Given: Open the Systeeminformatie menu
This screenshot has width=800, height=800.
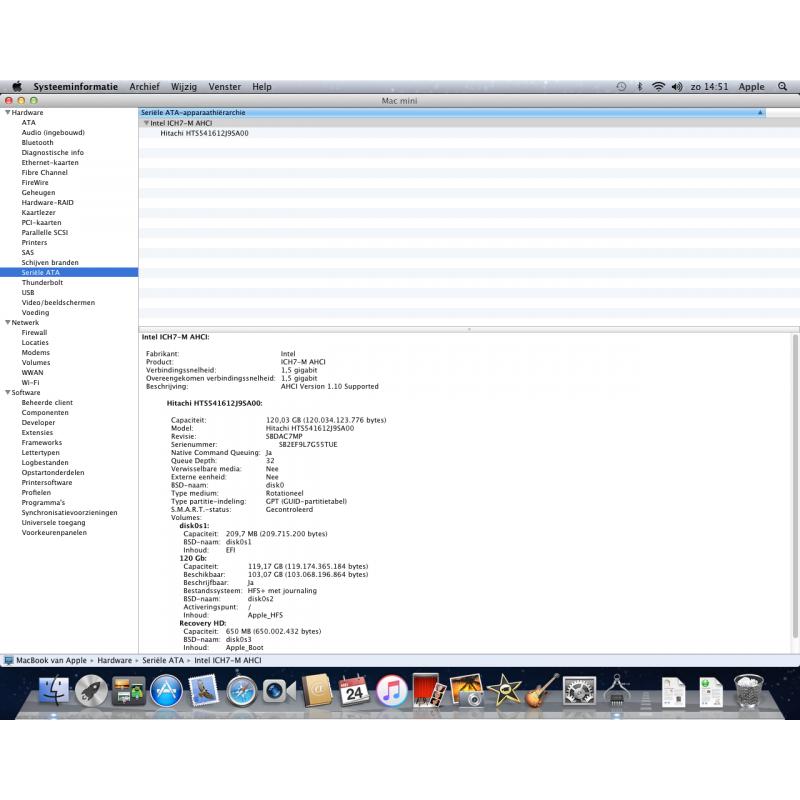Looking at the screenshot, I should pos(76,87).
